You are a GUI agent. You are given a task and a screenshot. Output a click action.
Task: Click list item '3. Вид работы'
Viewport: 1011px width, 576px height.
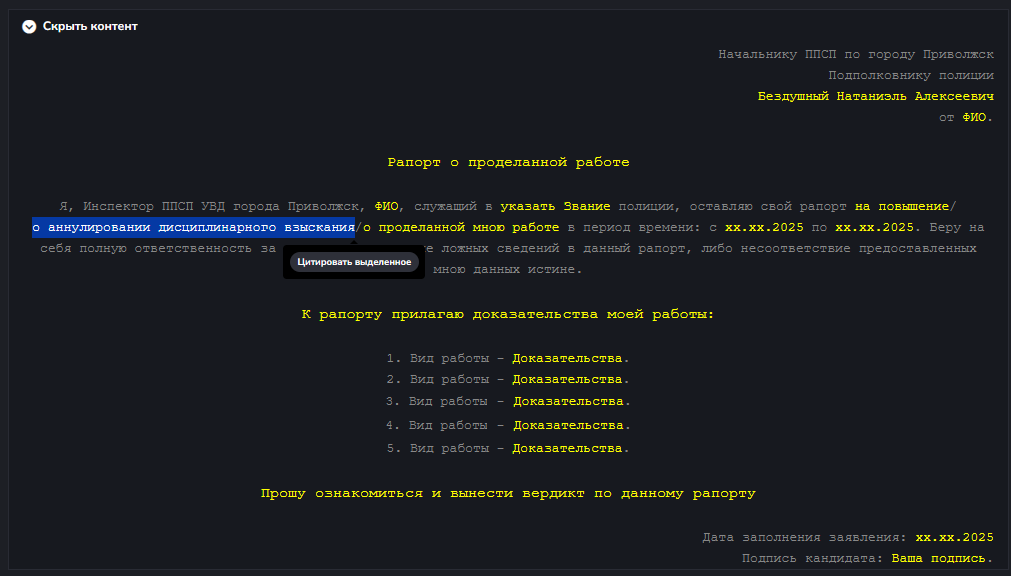(x=508, y=402)
